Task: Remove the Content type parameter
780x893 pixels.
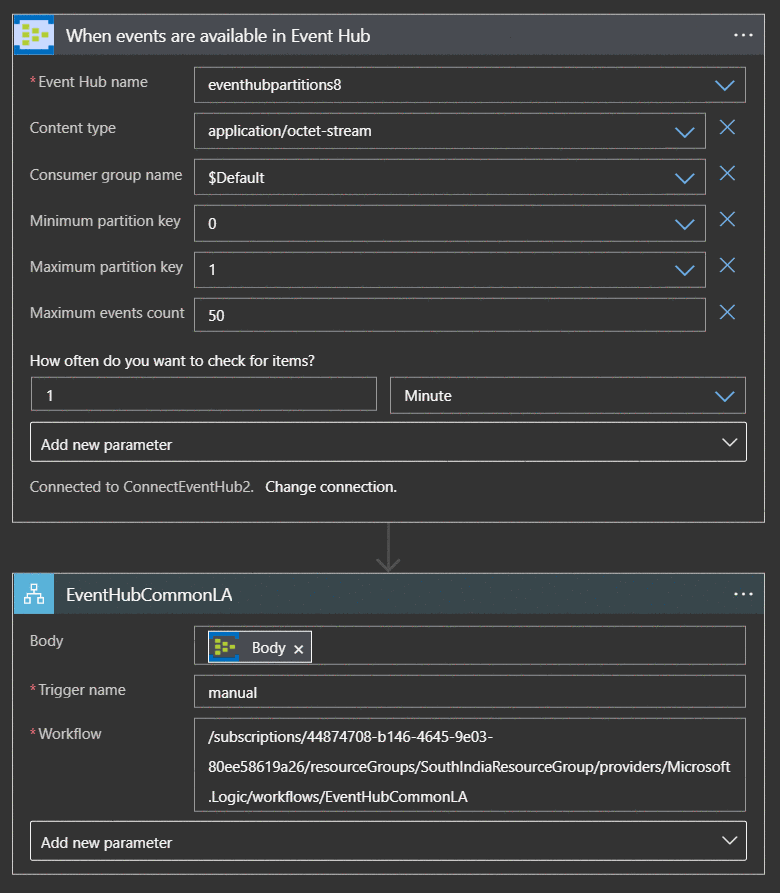Action: click(727, 128)
